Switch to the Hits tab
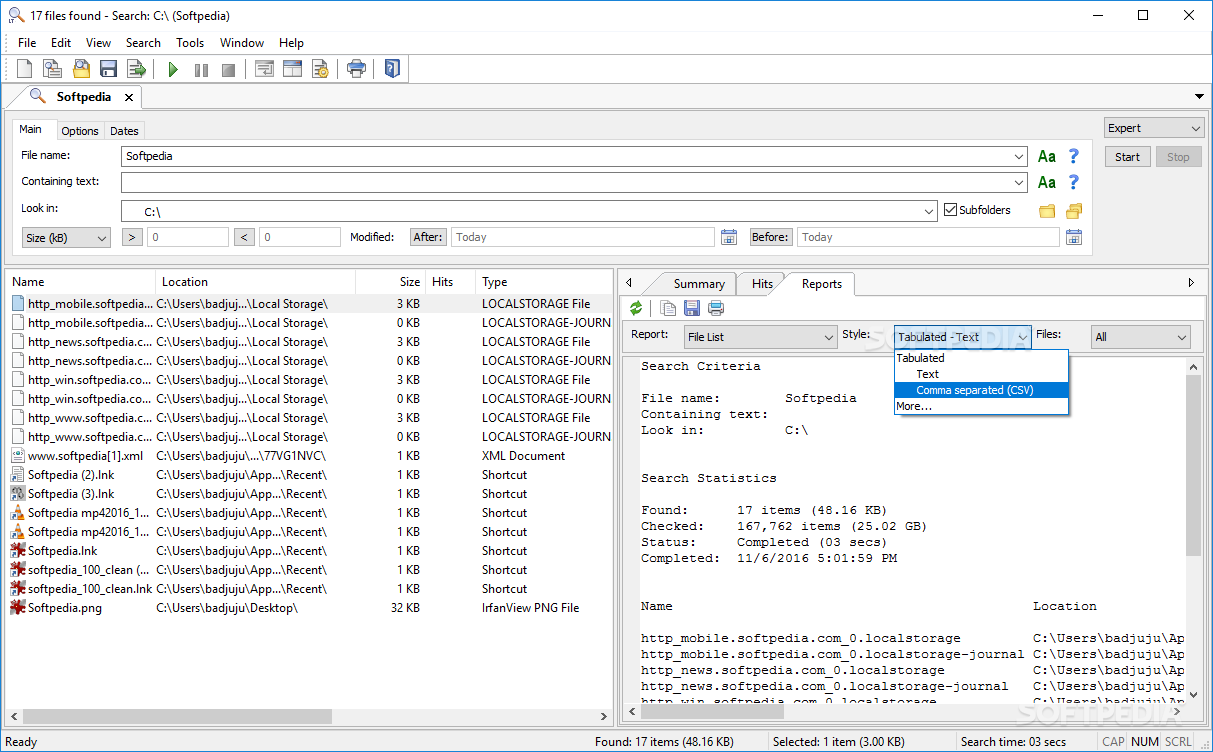The width and height of the screenshot is (1213, 752). coord(762,284)
